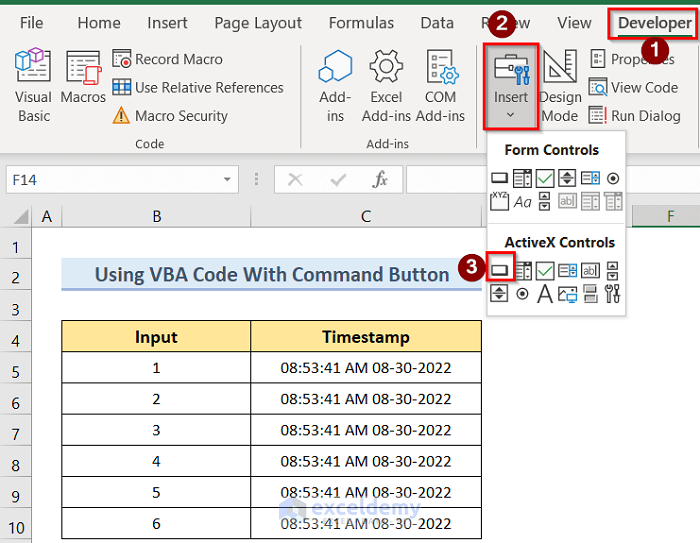Select the Form Controls Group Box
700x543 pixels.
tap(499, 202)
